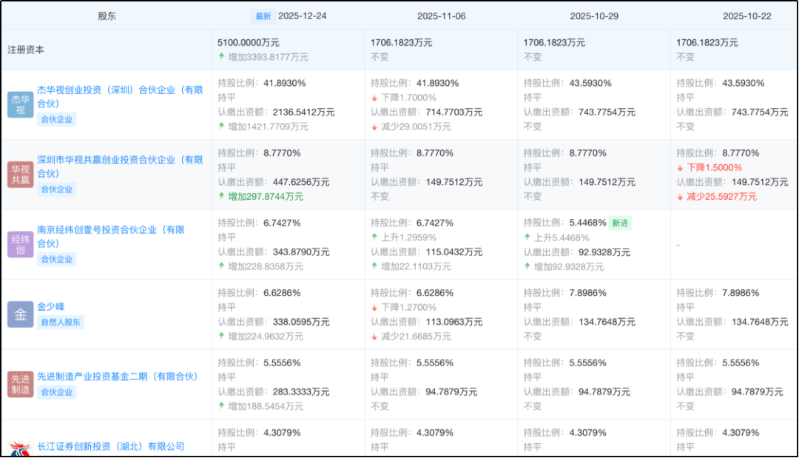799x458 pixels.
Task: Click the 长江证券 company logo
Action: [20, 448]
